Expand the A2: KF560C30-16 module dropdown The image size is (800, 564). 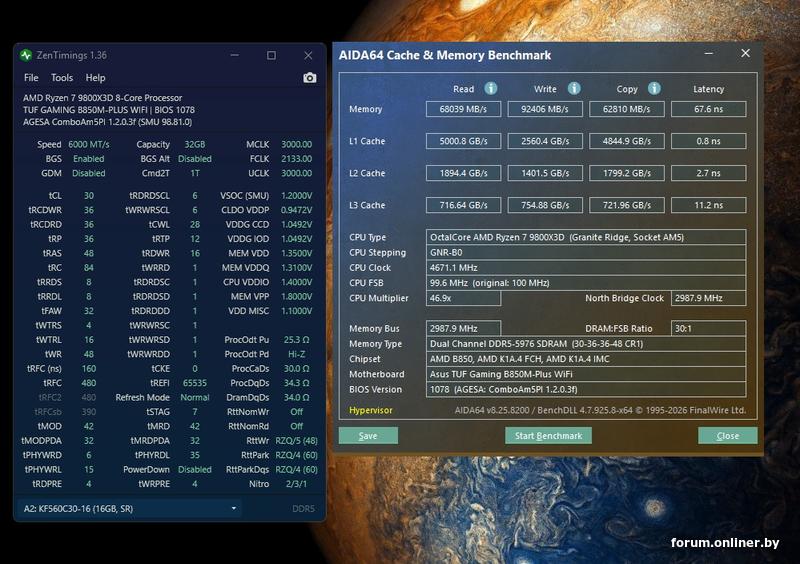pyautogui.click(x=130, y=509)
